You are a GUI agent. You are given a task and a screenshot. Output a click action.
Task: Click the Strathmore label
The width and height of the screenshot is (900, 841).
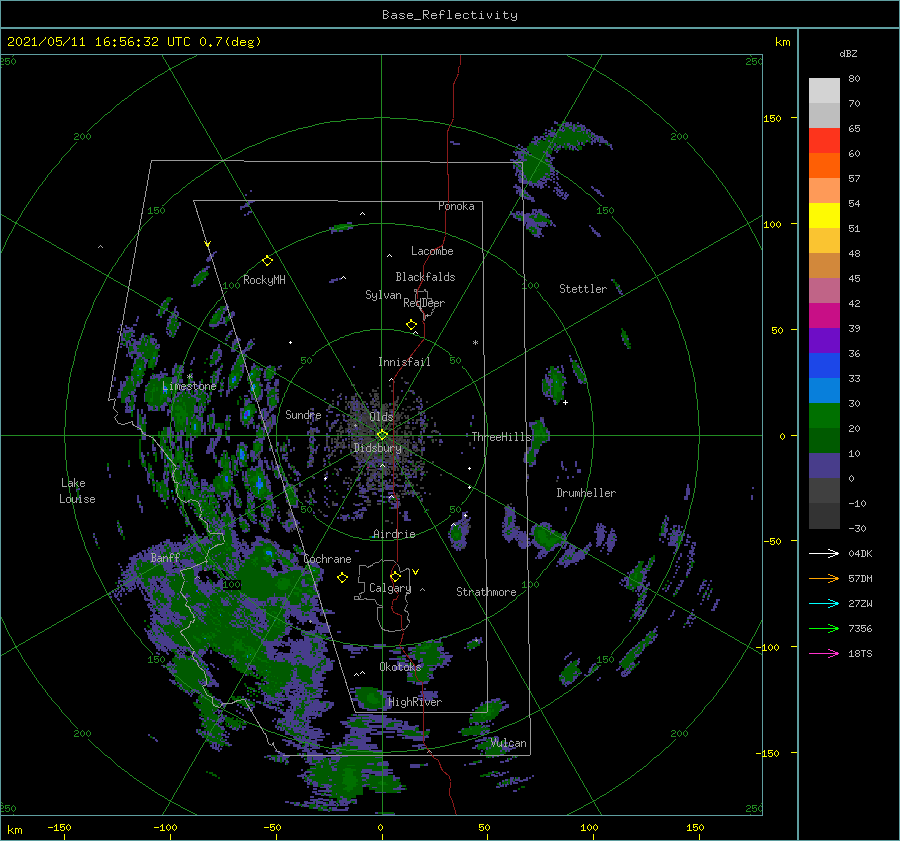[x=486, y=592]
